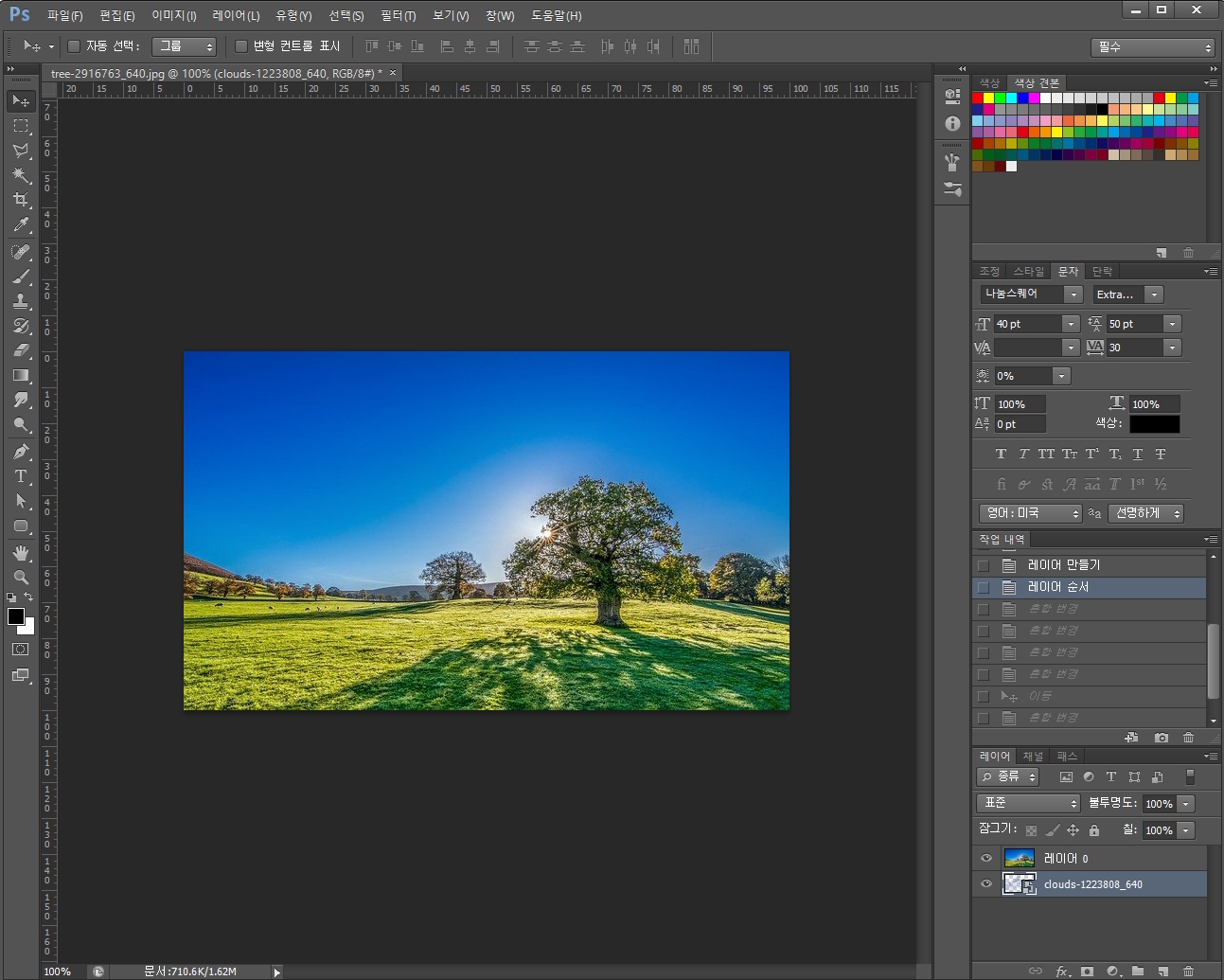Select the Clone Stamp tool
Viewport: 1224px width, 980px height.
click(21, 301)
